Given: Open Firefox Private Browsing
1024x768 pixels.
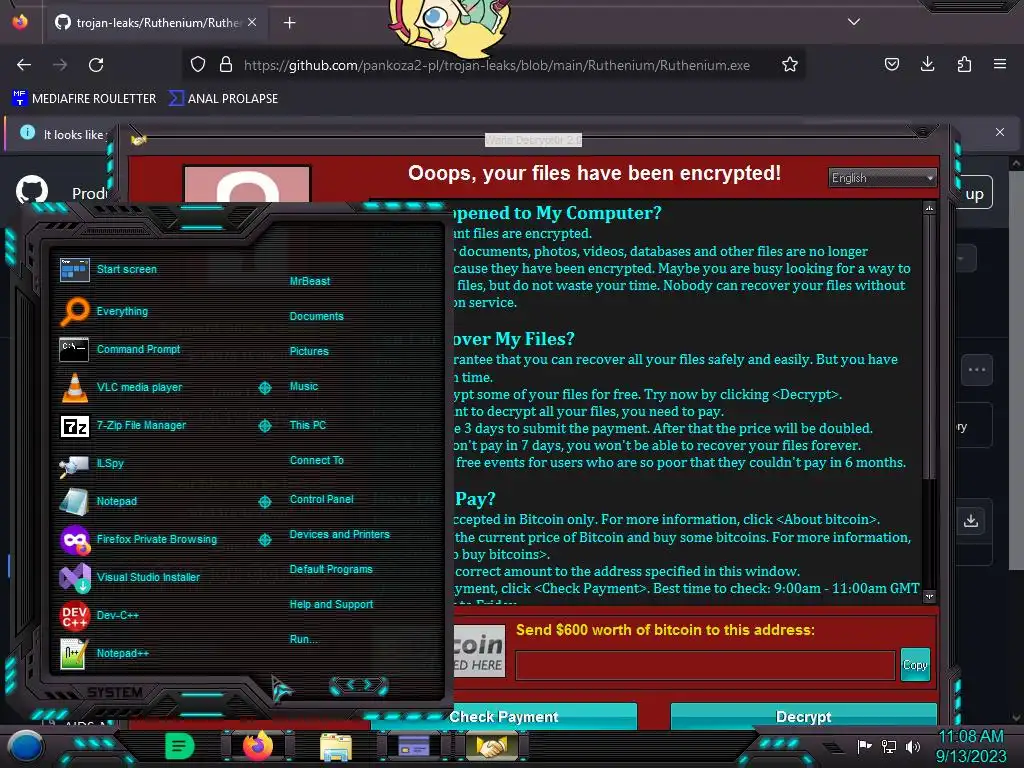Looking at the screenshot, I should [x=138, y=539].
